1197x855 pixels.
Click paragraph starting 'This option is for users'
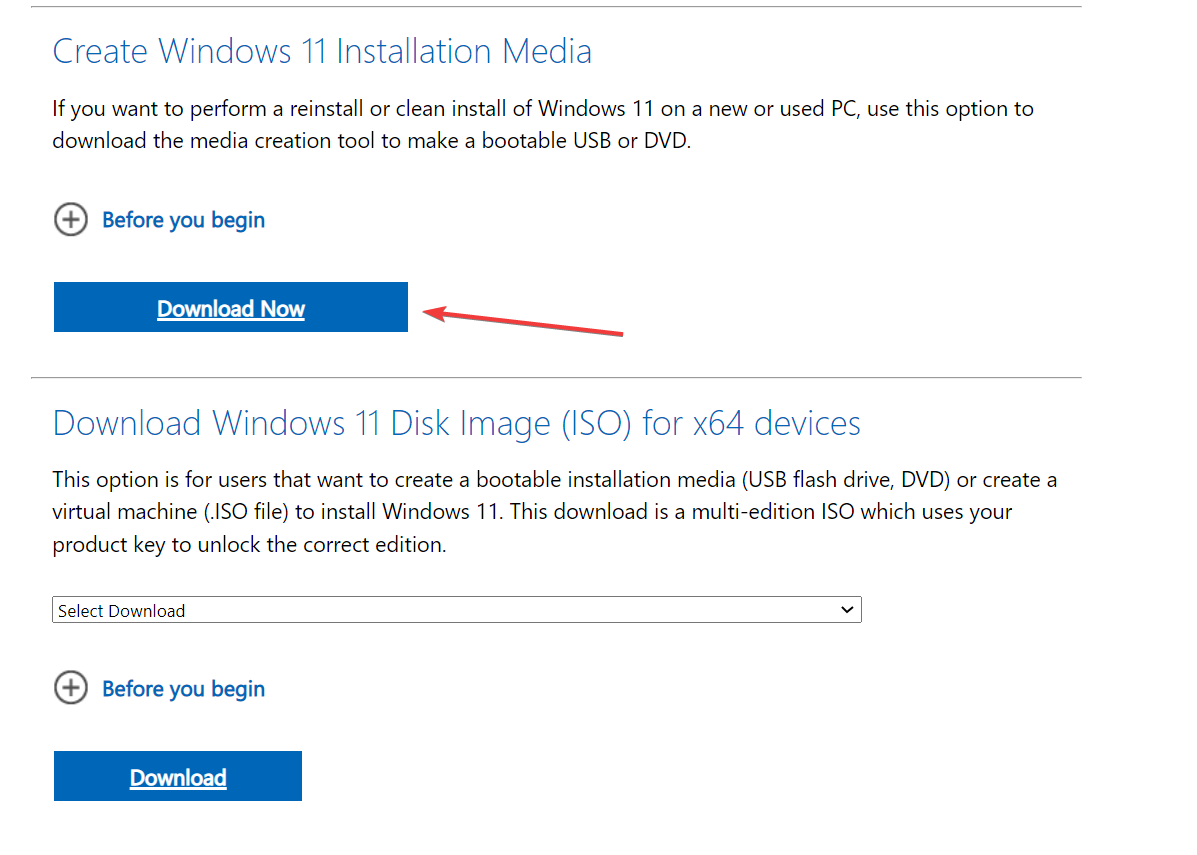click(554, 512)
